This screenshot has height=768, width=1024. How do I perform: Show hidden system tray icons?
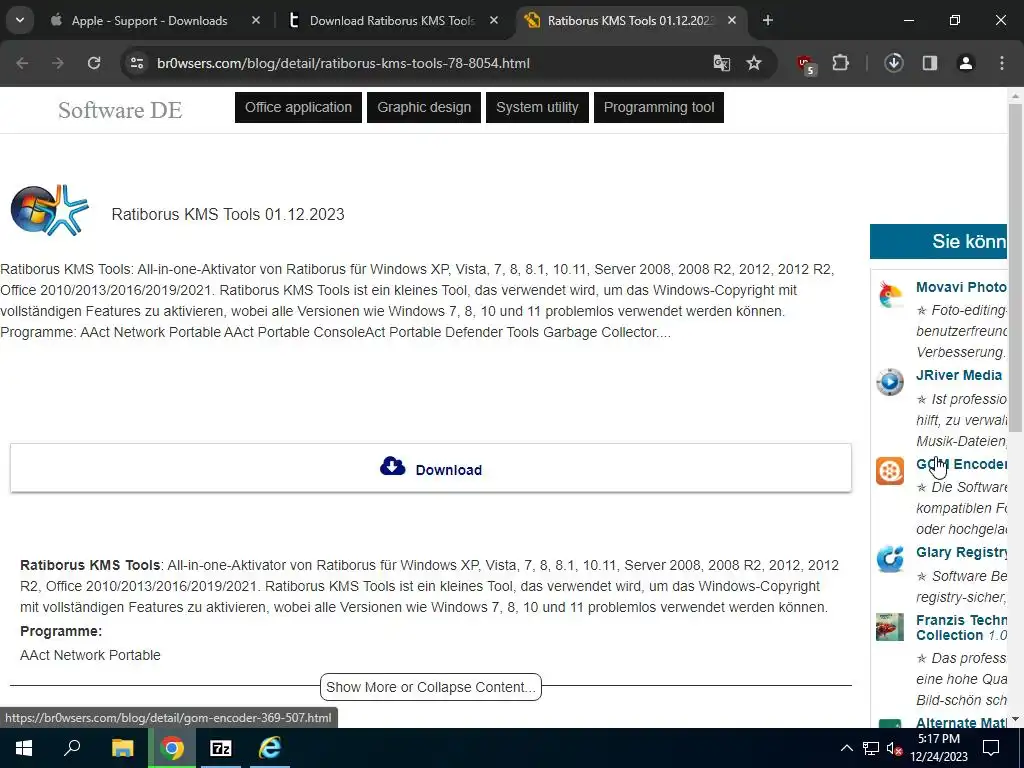pyautogui.click(x=846, y=748)
